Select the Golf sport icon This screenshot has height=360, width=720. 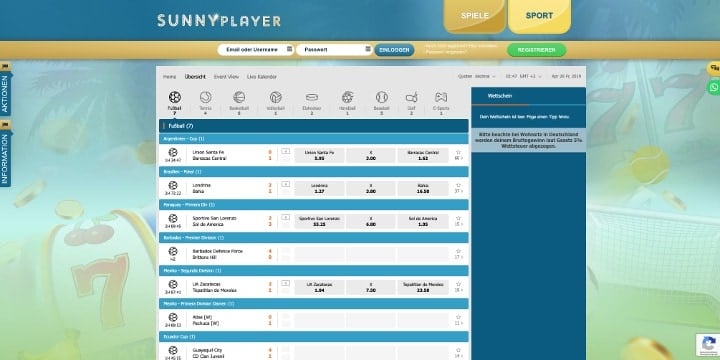coord(411,97)
